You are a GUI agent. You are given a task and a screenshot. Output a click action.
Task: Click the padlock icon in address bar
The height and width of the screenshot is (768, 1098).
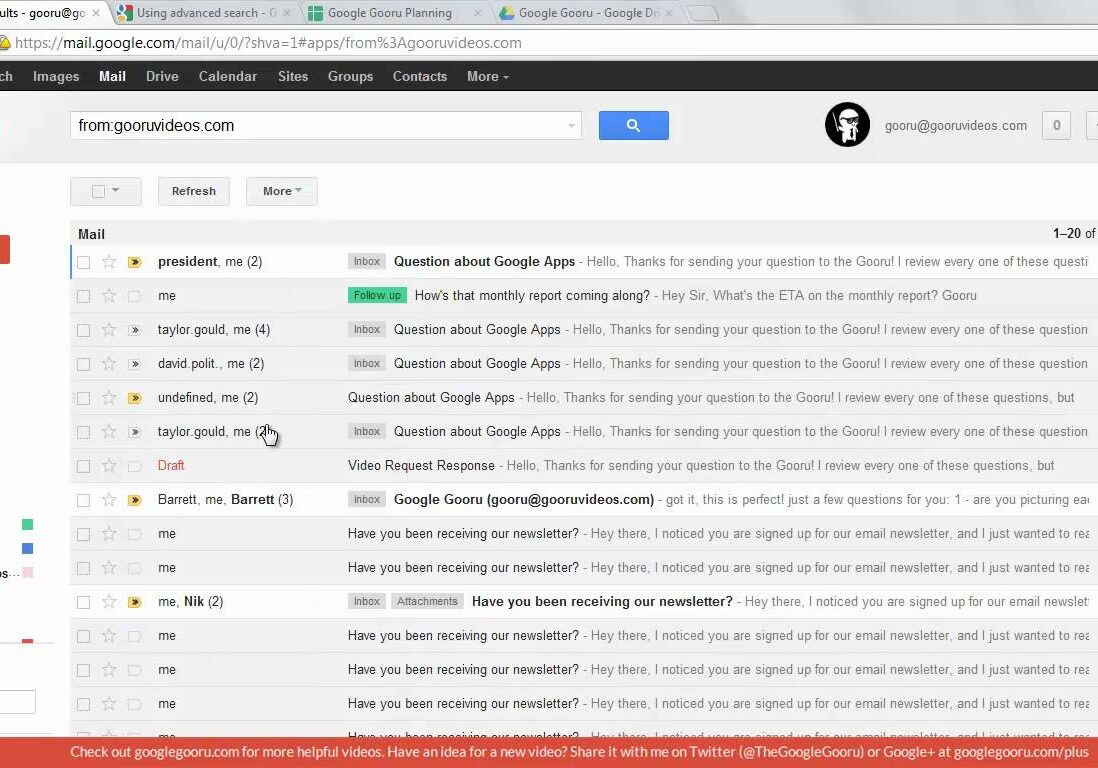[5, 43]
